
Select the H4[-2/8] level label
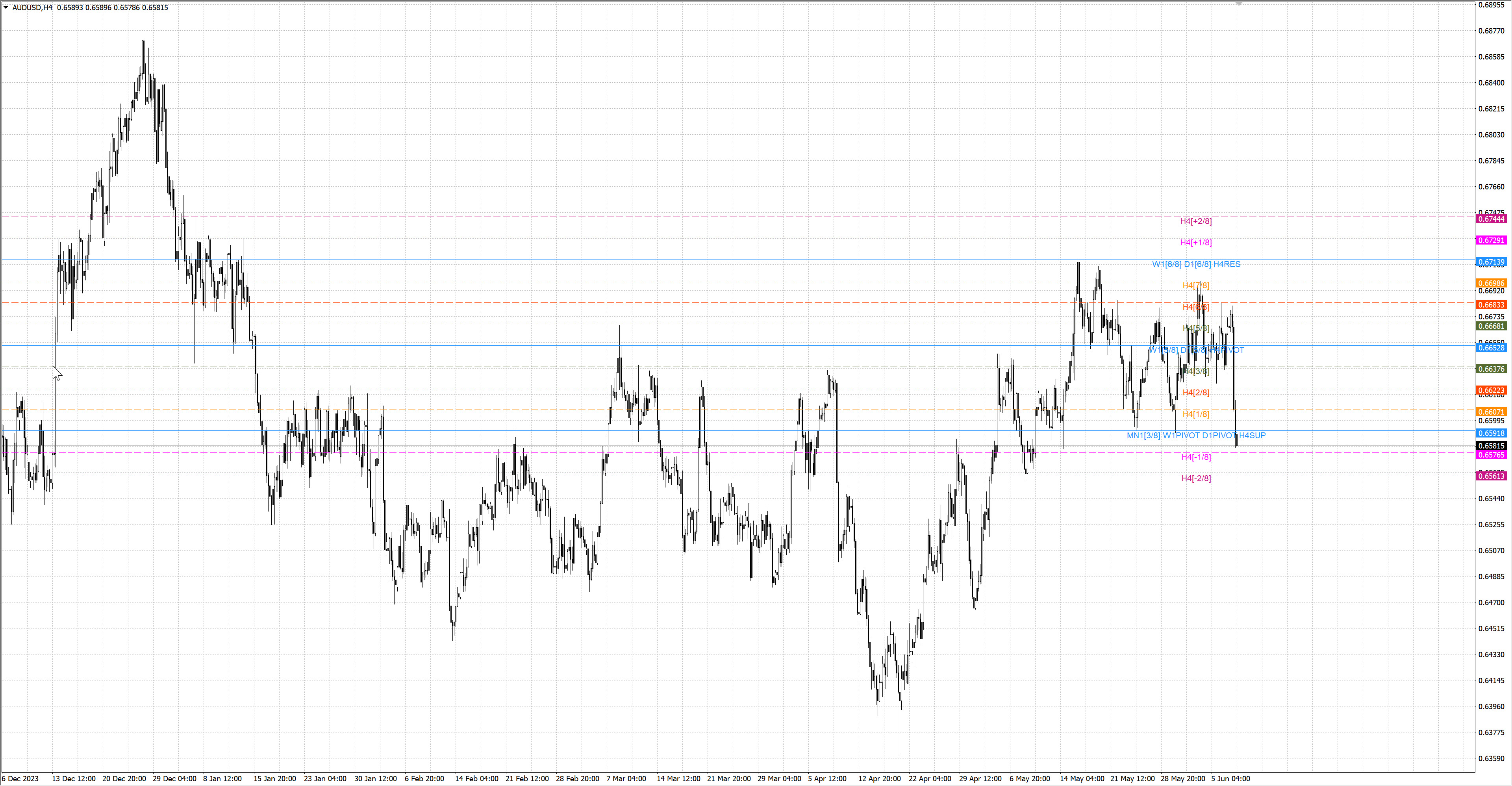tap(1196, 478)
